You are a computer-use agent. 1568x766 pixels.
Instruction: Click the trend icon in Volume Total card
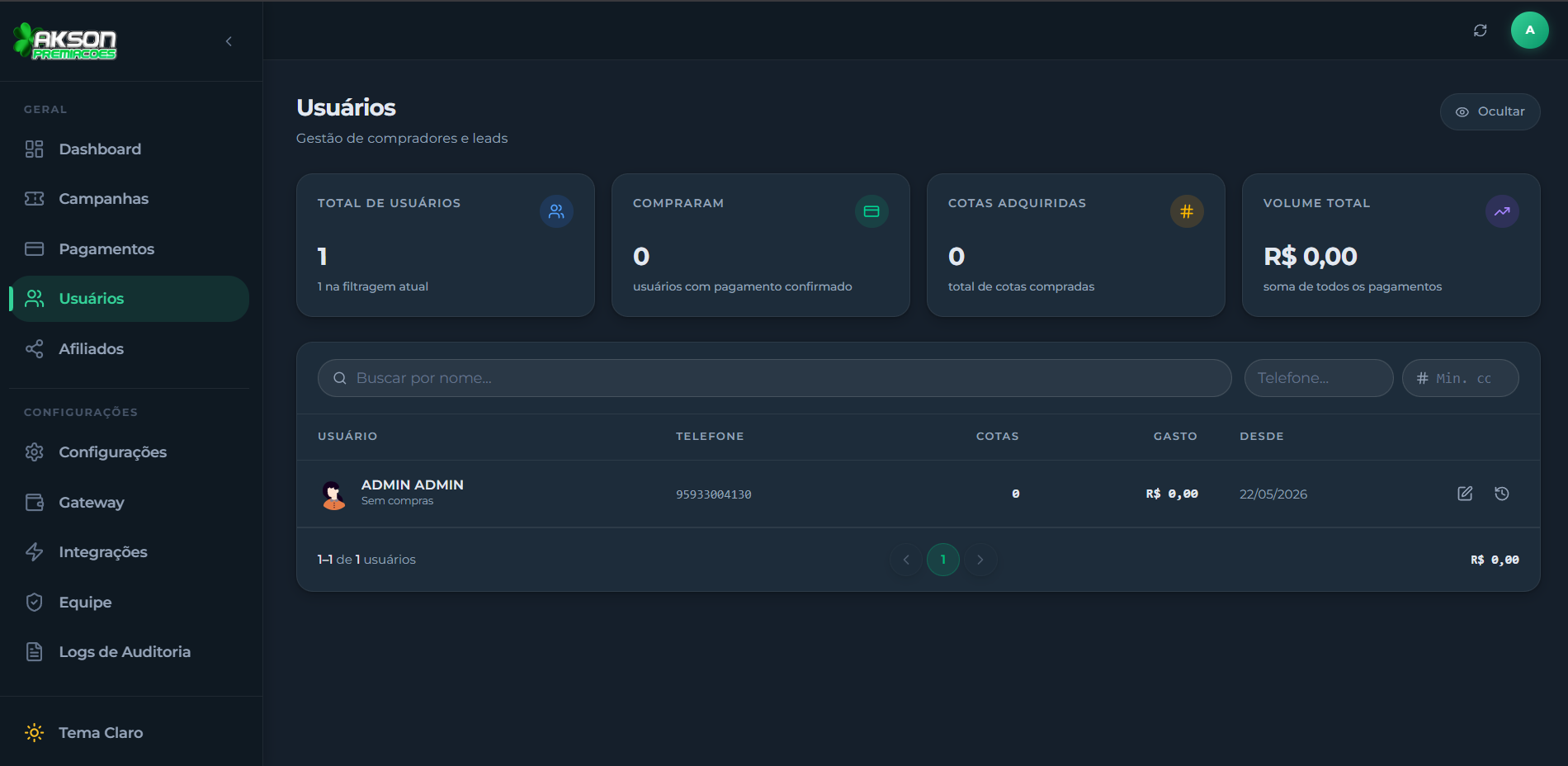click(x=1502, y=211)
